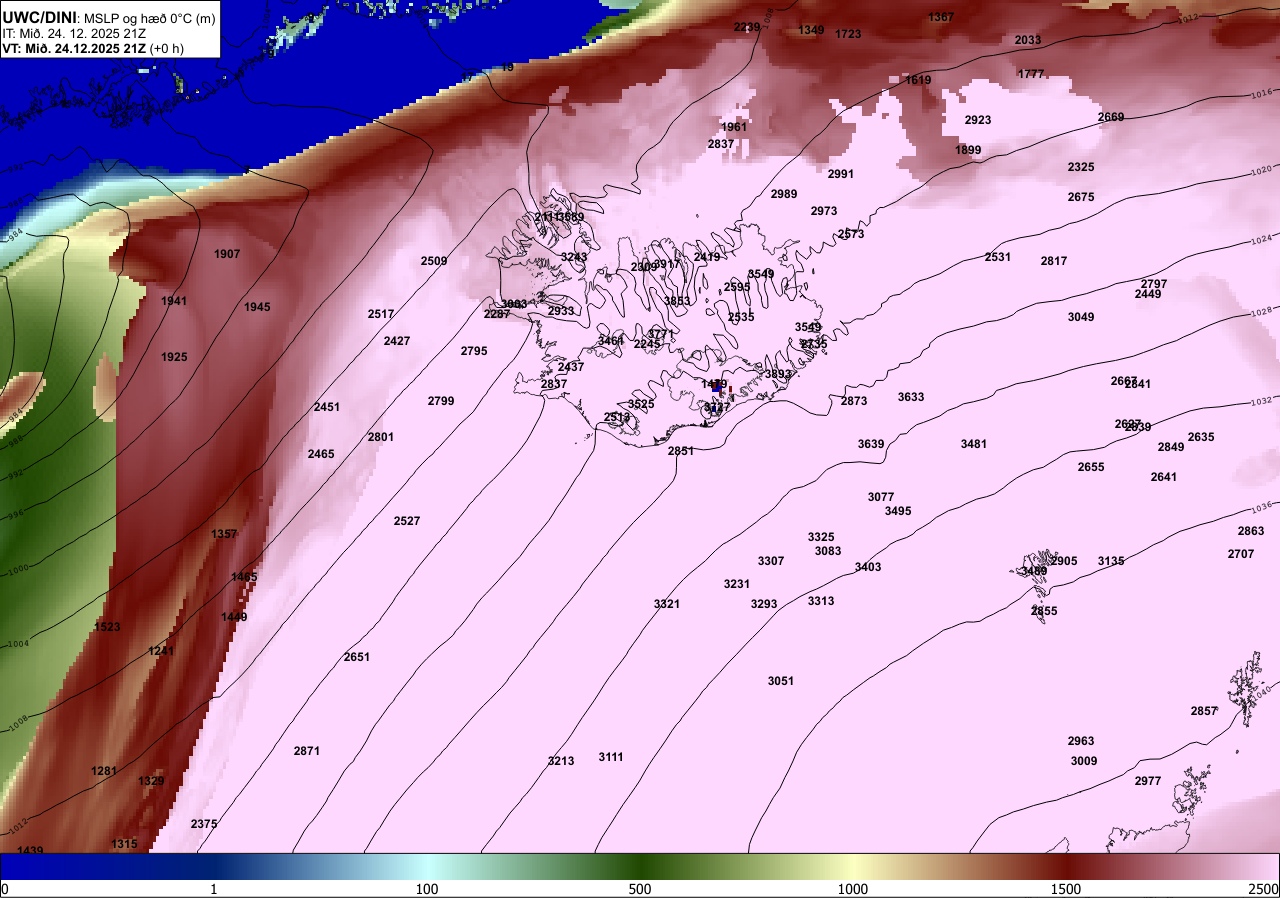Viewport: 1280px width, 898px height.
Task: Select the VT valid time line
Action: pos(93,47)
